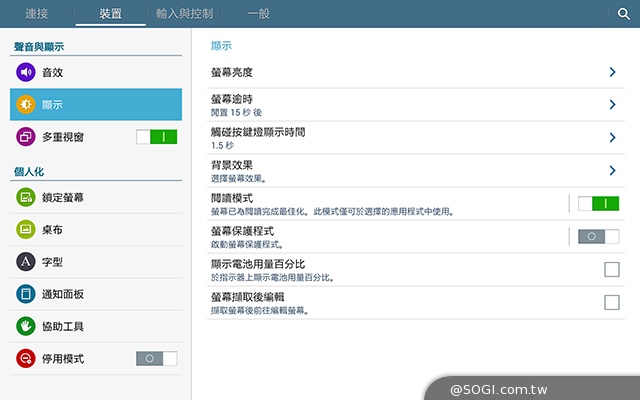This screenshot has width=640, height=400.
Task: Open the 音效 settings entry
Action: [96, 72]
